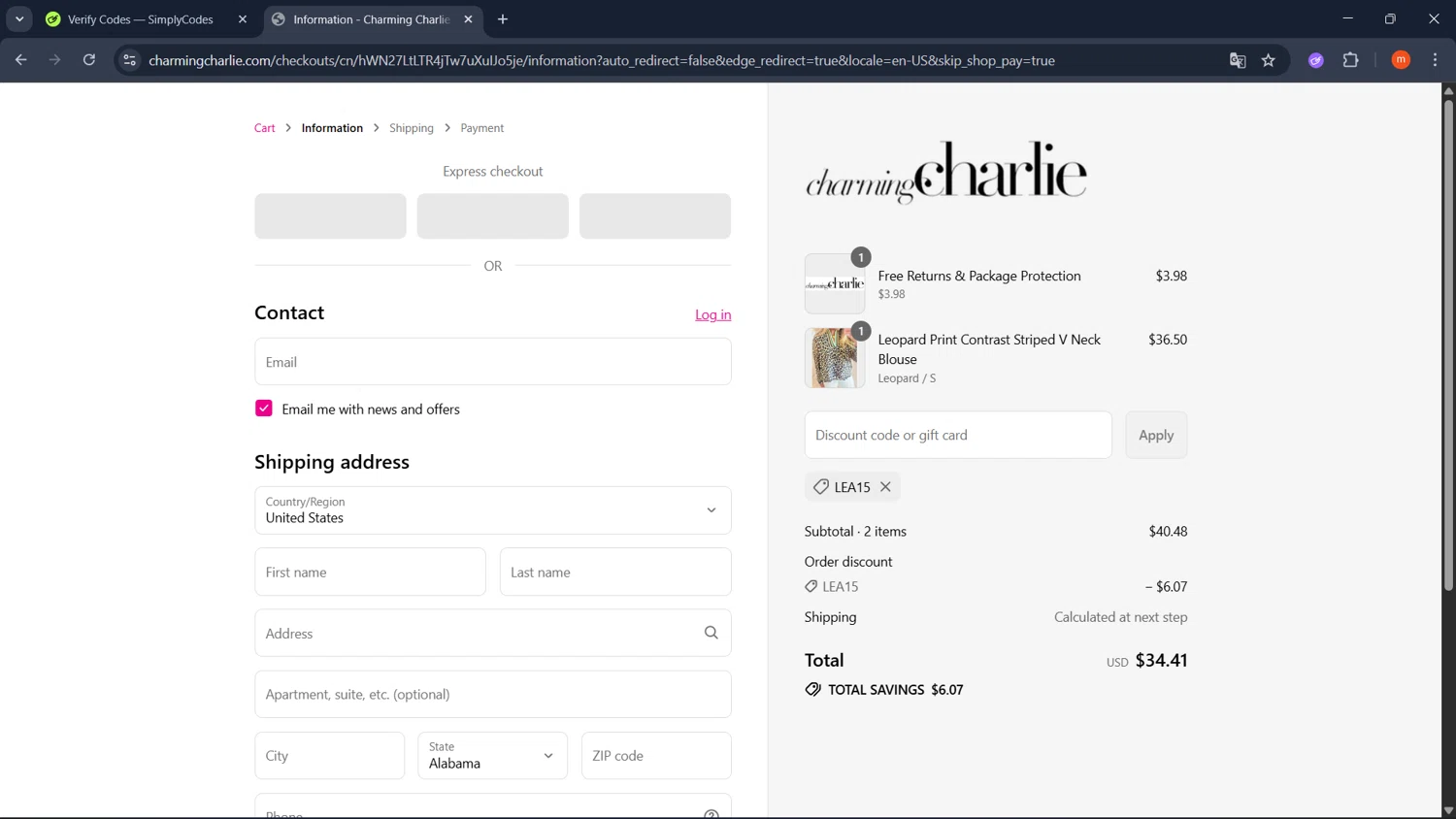
Task: Click the Shipping breadcrumb
Action: [412, 128]
